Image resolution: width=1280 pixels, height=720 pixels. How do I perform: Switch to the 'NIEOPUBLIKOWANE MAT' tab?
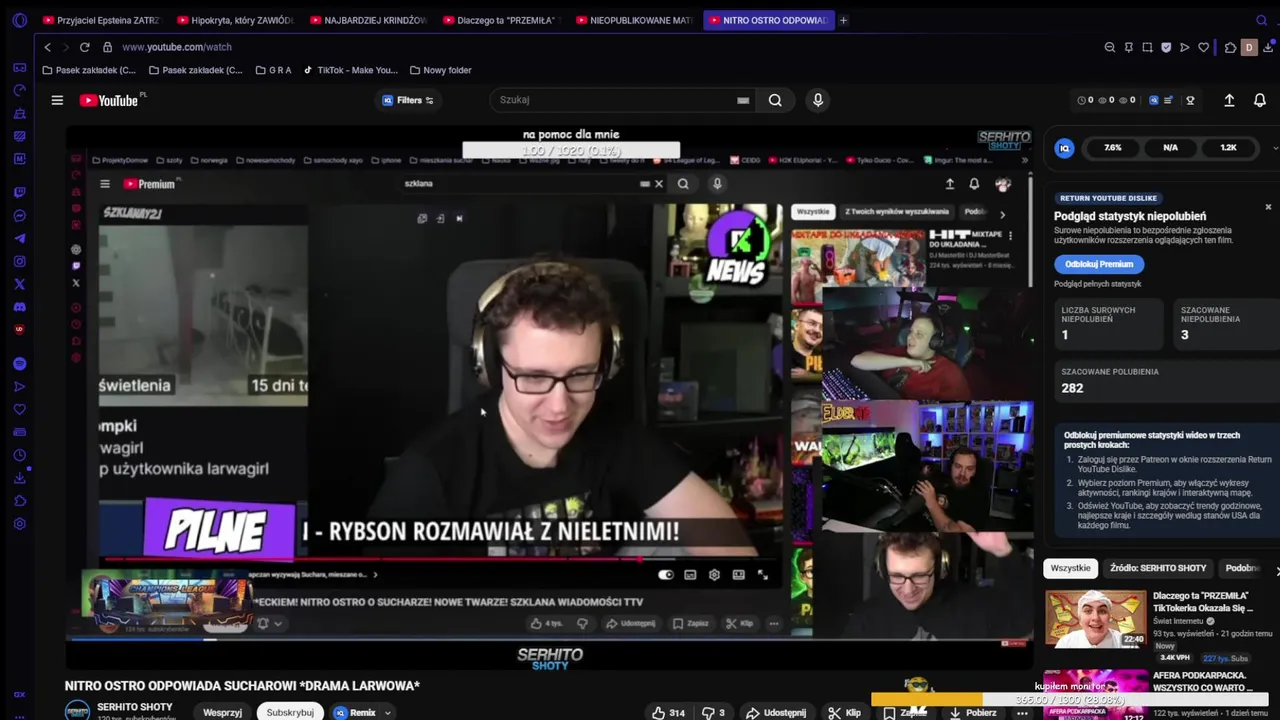(x=634, y=20)
